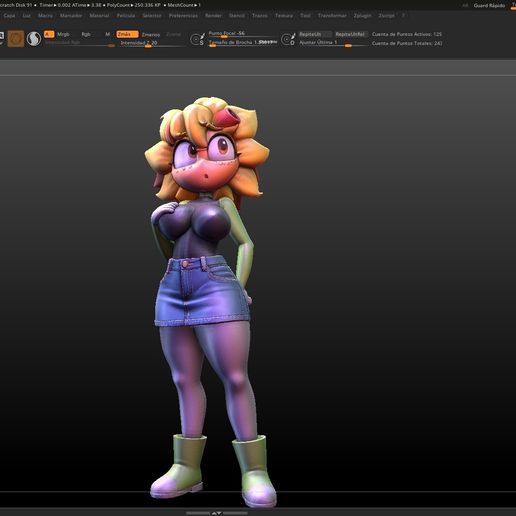Toggle the orange A channel button
This screenshot has width=516, height=516.
pos(49,34)
